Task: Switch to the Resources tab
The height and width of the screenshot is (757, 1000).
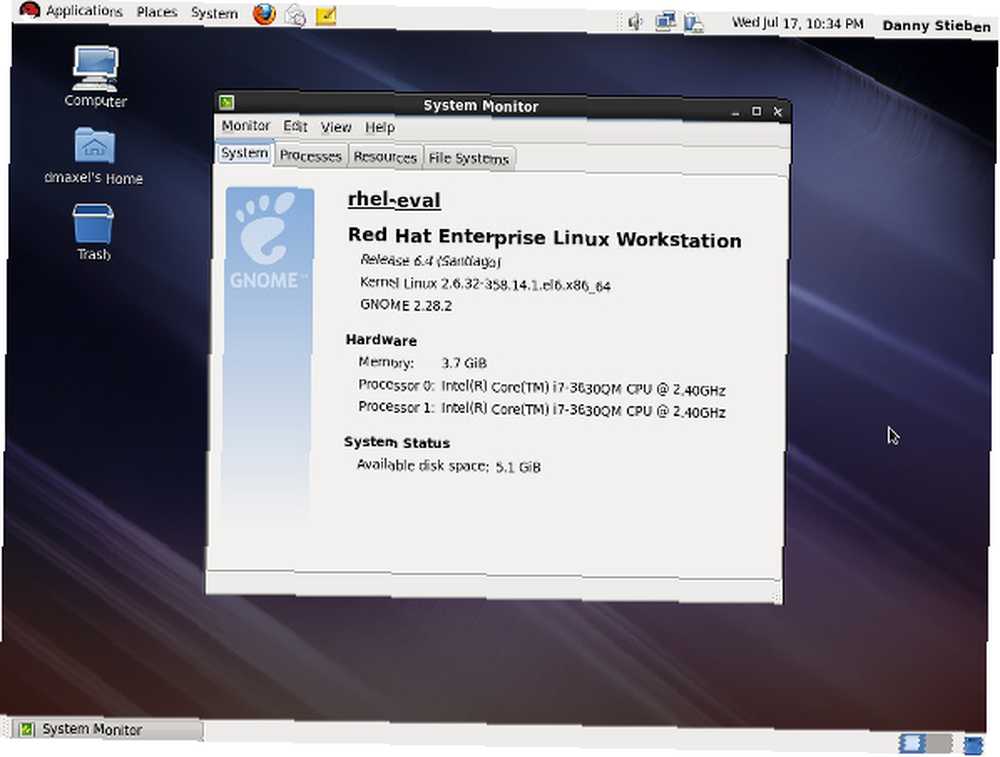Action: coord(385,157)
